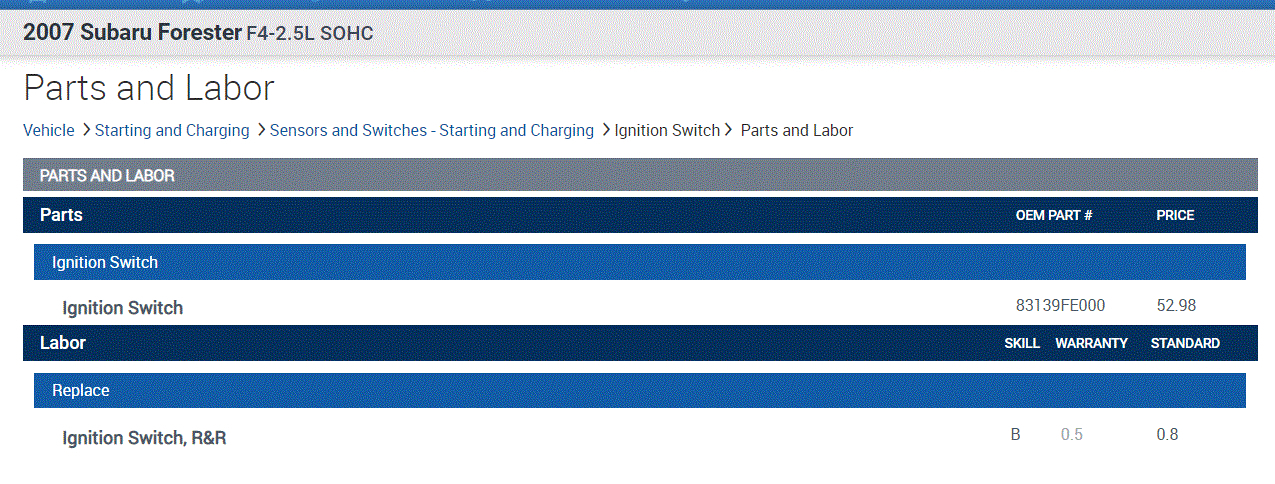This screenshot has width=1275, height=484.
Task: Click the chevron arrow after Vehicle breadcrumb
Action: [x=87, y=130]
